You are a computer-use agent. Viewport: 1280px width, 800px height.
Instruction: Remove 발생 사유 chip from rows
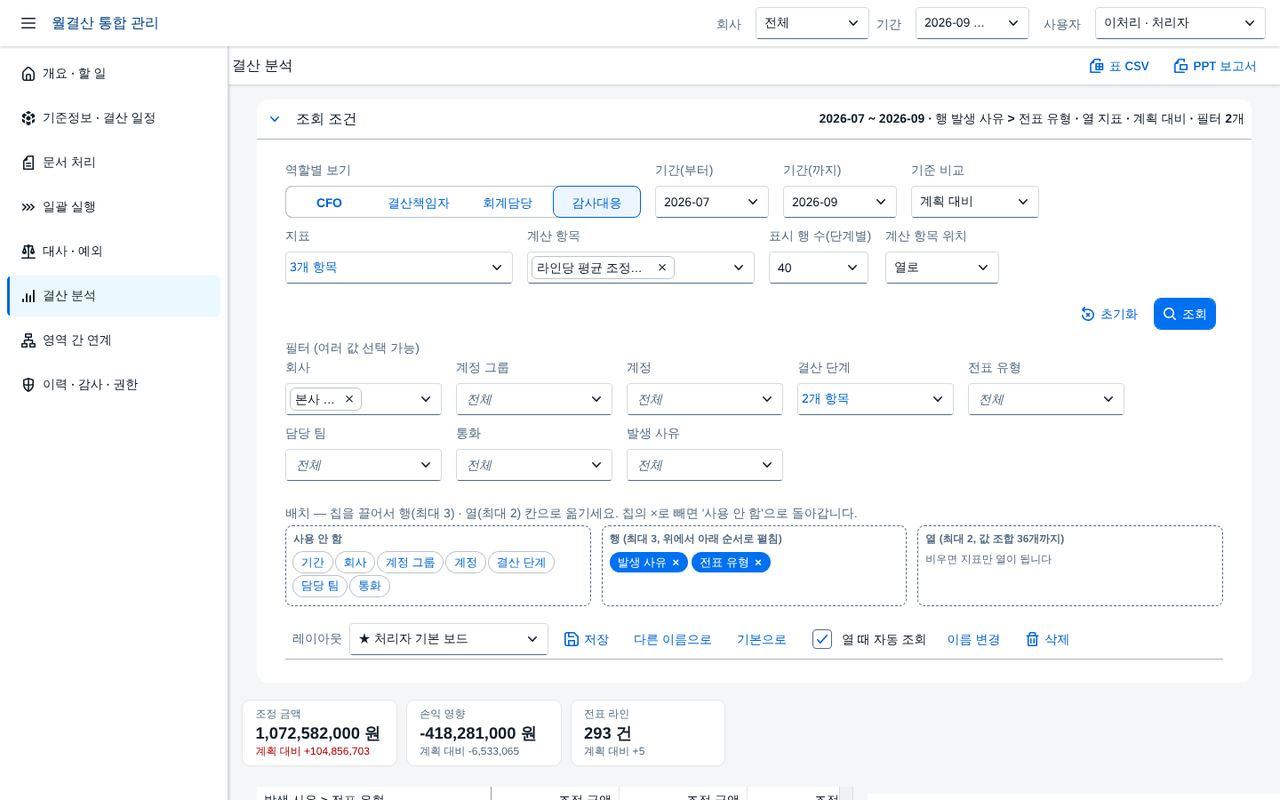(x=676, y=563)
